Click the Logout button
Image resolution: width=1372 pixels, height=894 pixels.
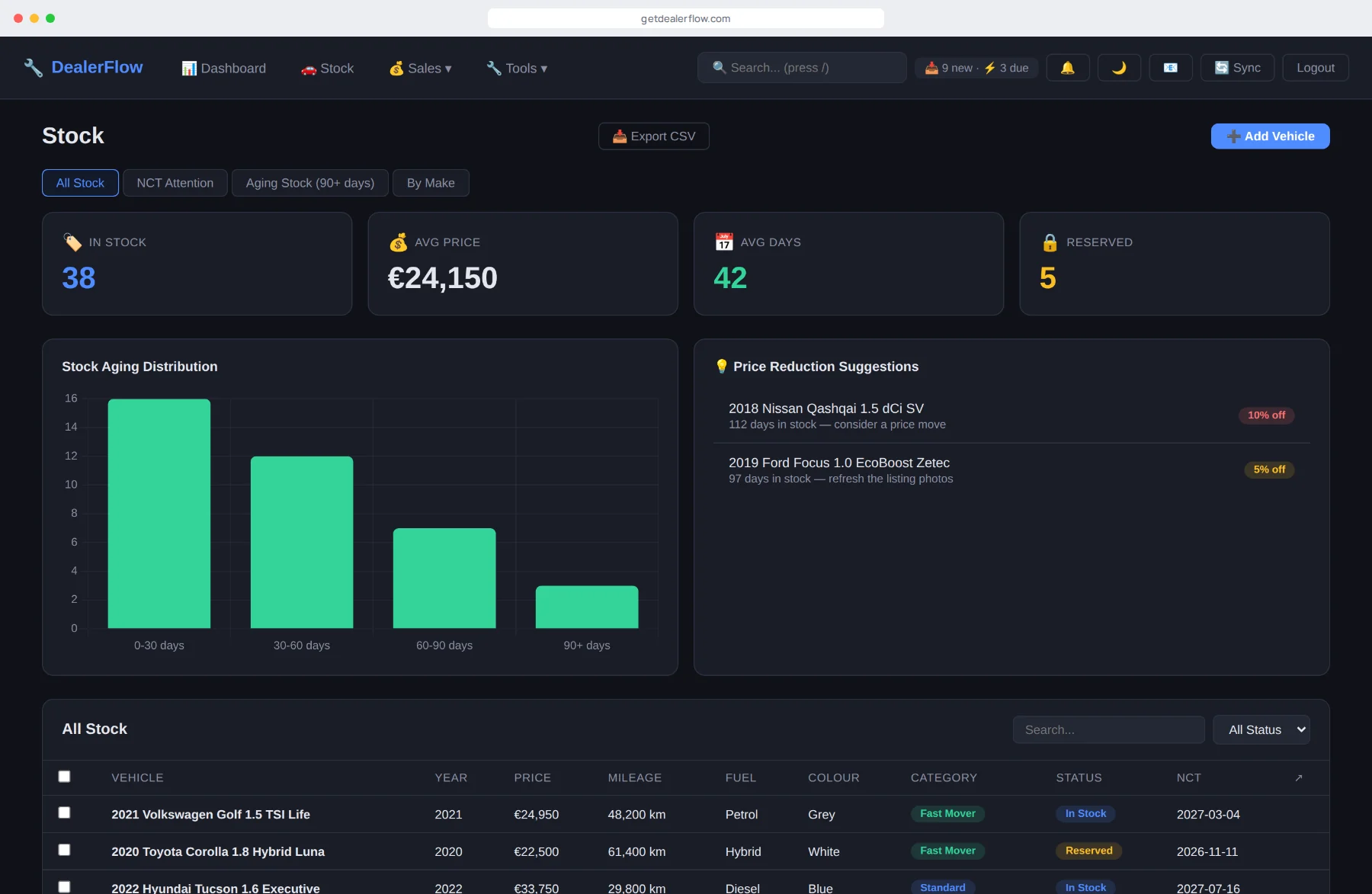(x=1316, y=68)
